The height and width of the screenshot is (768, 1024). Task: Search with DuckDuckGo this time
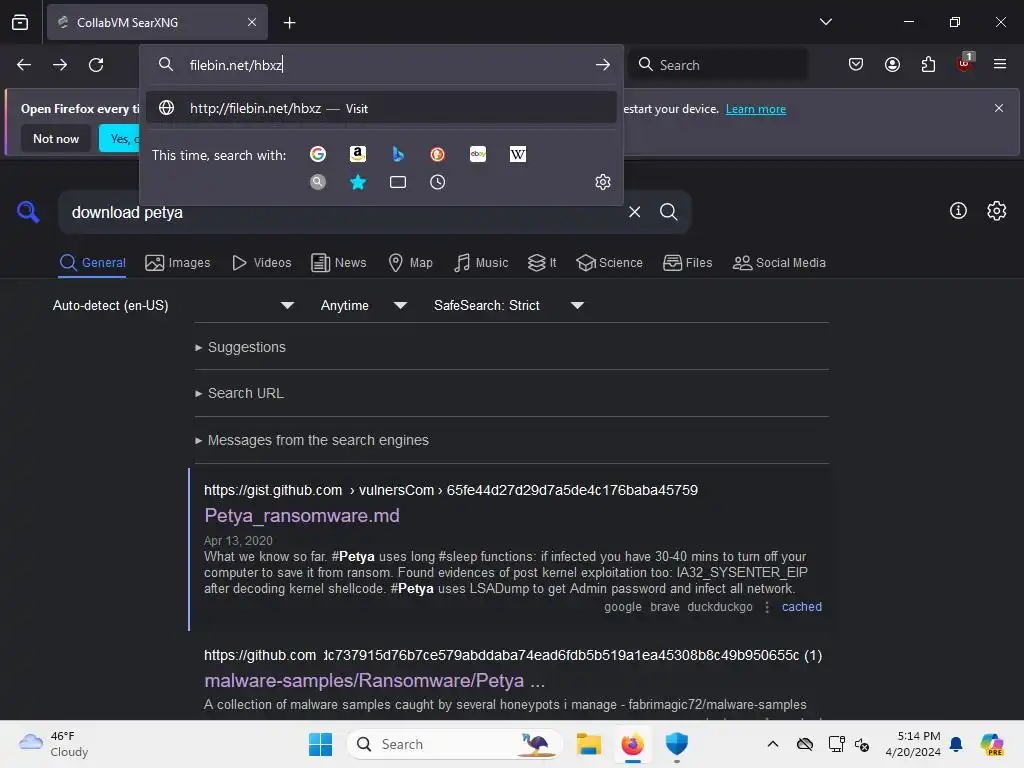coord(438,154)
